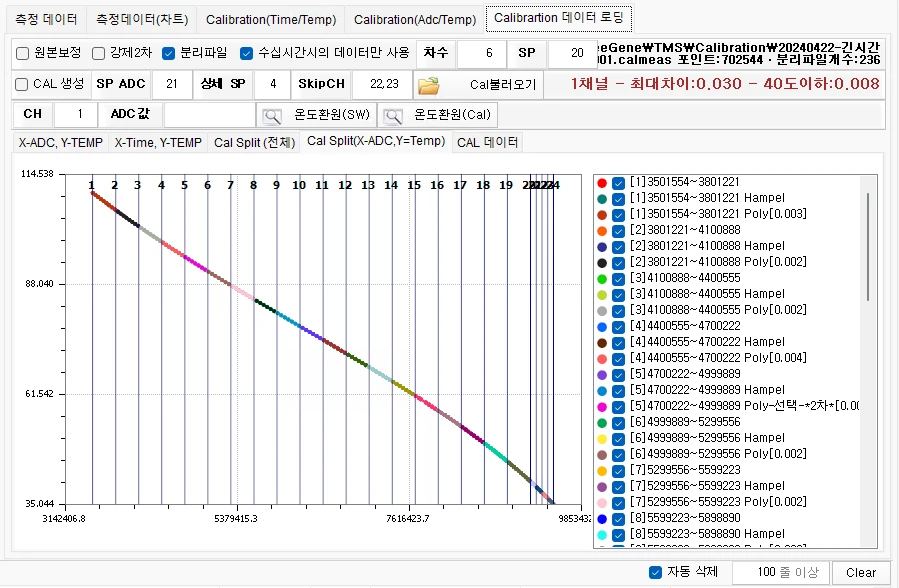899x588 pixels.
Task: Click the magenta swatch of [5]4700222~4999889 Poly
Action: point(602,407)
